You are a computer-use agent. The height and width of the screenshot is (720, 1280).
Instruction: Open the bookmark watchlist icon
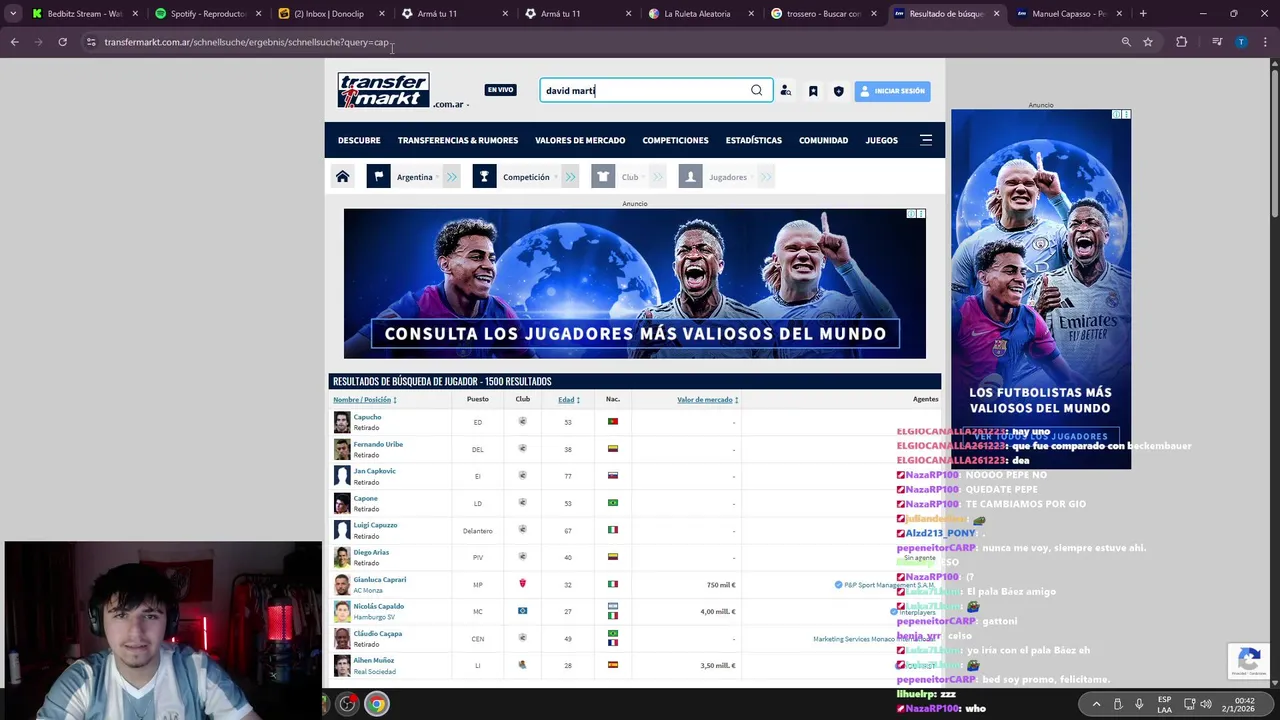pos(813,91)
